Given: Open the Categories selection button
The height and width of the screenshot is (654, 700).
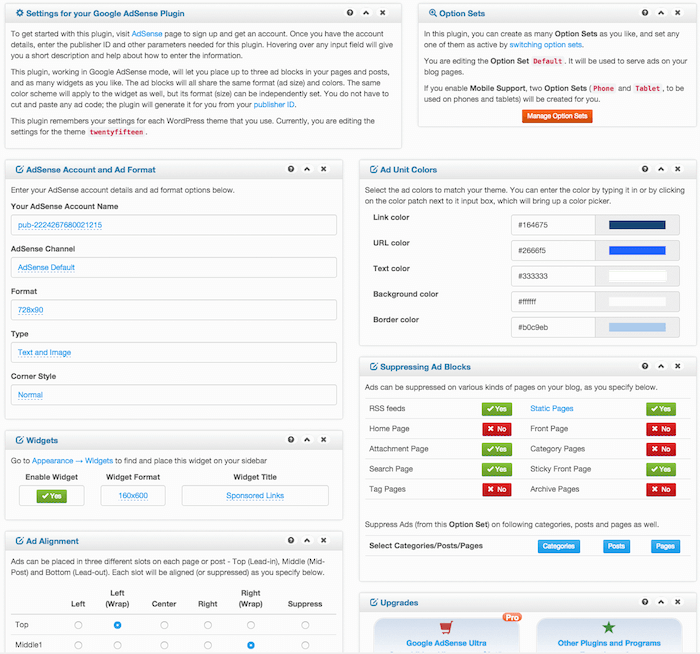Looking at the screenshot, I should tap(558, 546).
